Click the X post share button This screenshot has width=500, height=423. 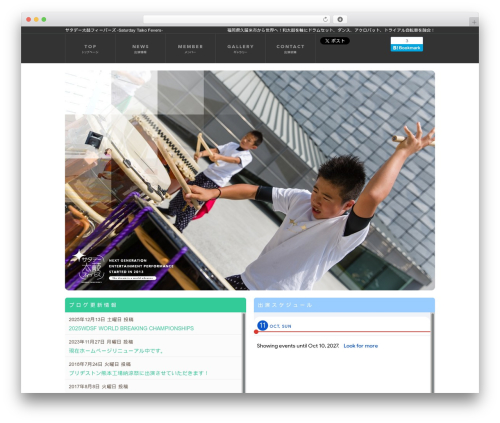pyautogui.click(x=335, y=41)
